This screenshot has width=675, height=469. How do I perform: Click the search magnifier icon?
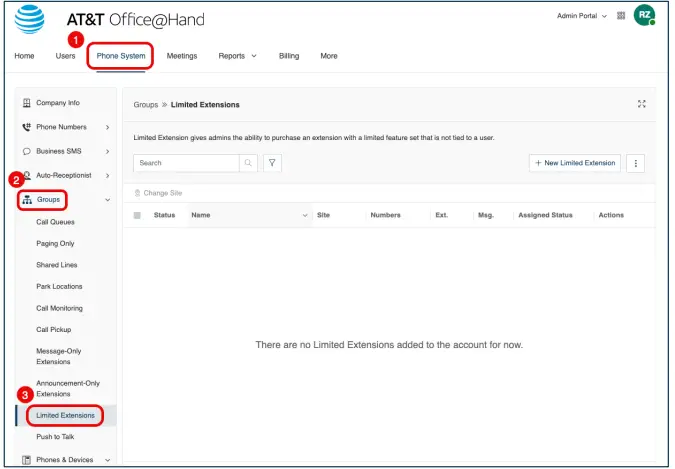point(248,163)
